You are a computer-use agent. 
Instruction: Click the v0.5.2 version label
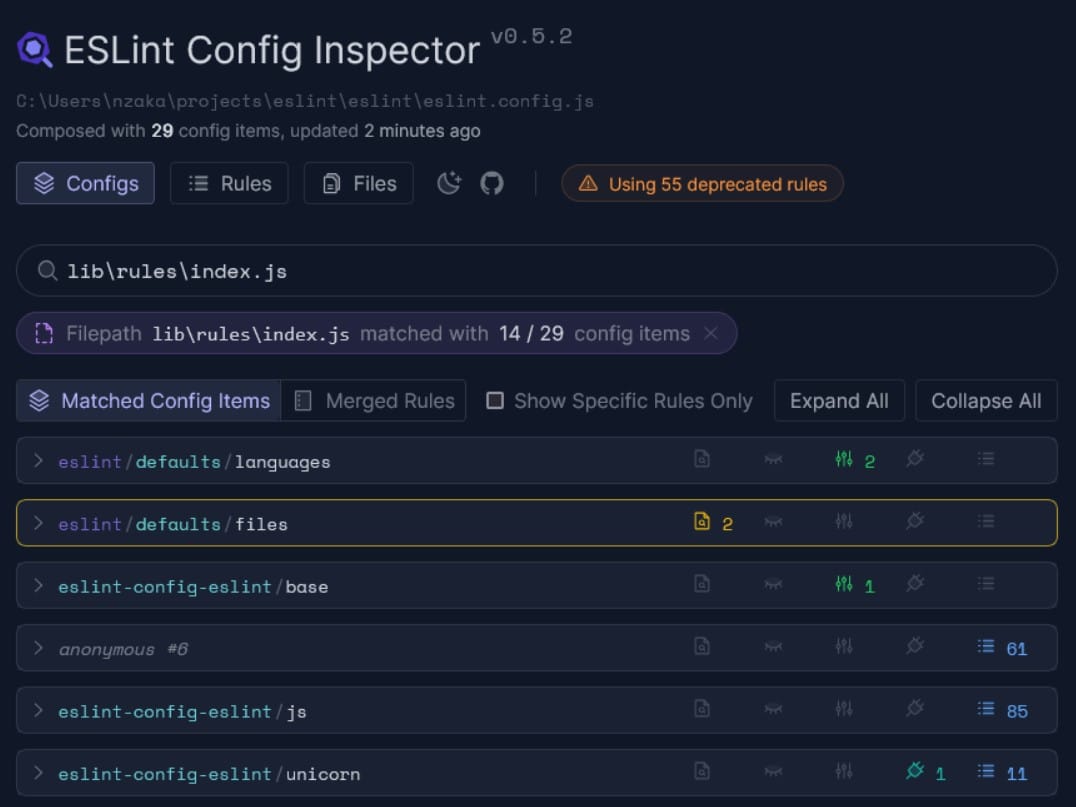pos(532,36)
